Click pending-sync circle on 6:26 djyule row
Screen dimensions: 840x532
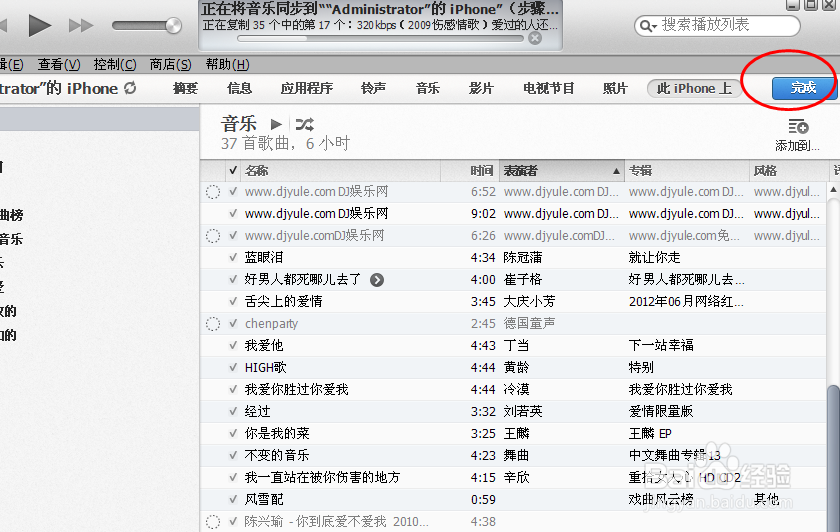pyautogui.click(x=213, y=236)
